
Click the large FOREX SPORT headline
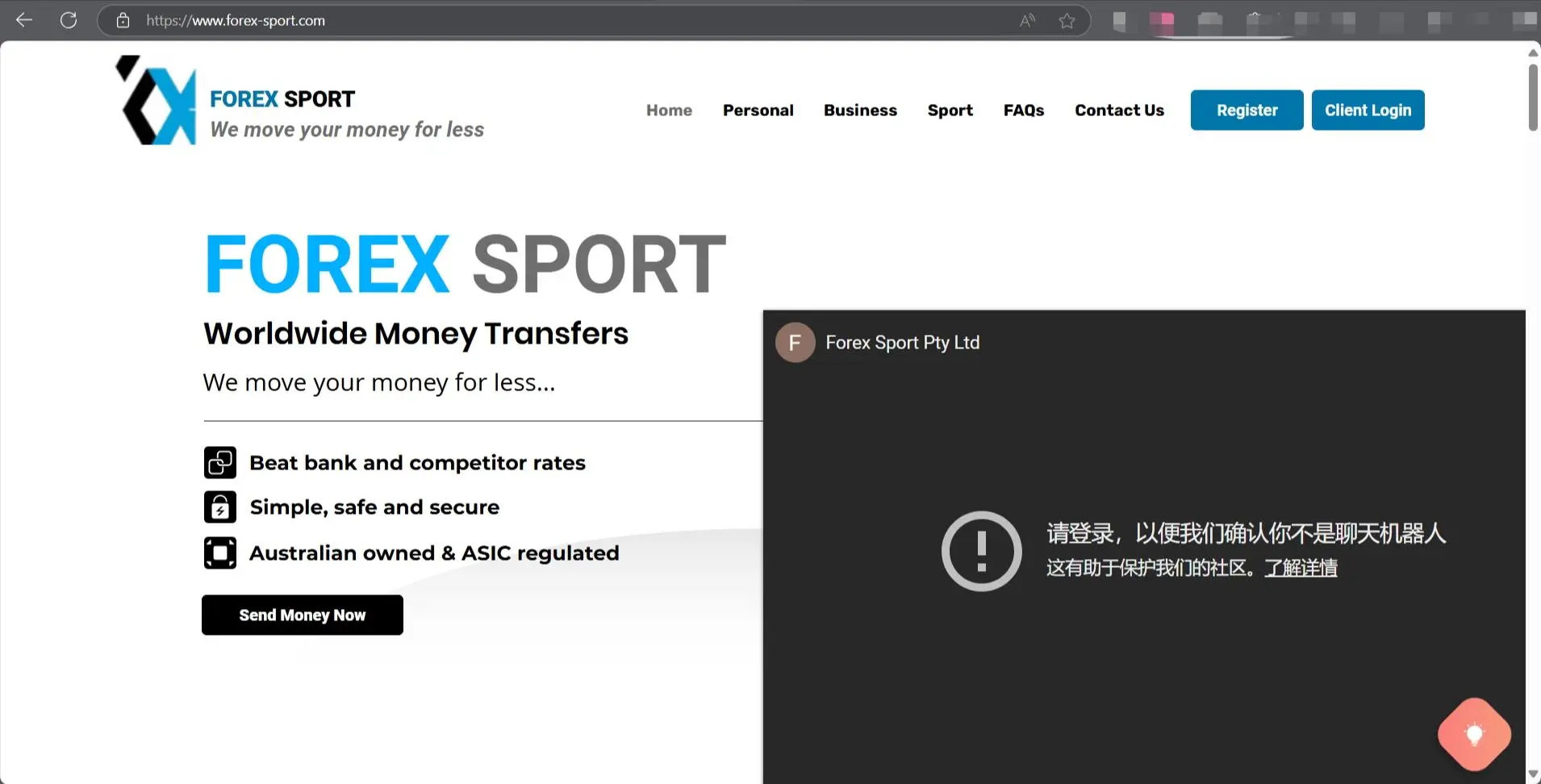[465, 264]
